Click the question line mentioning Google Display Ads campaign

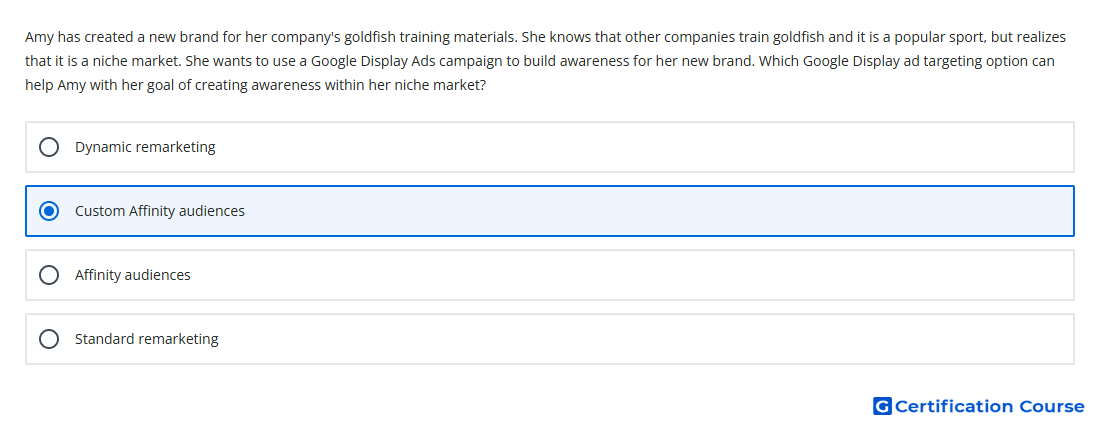(x=540, y=61)
